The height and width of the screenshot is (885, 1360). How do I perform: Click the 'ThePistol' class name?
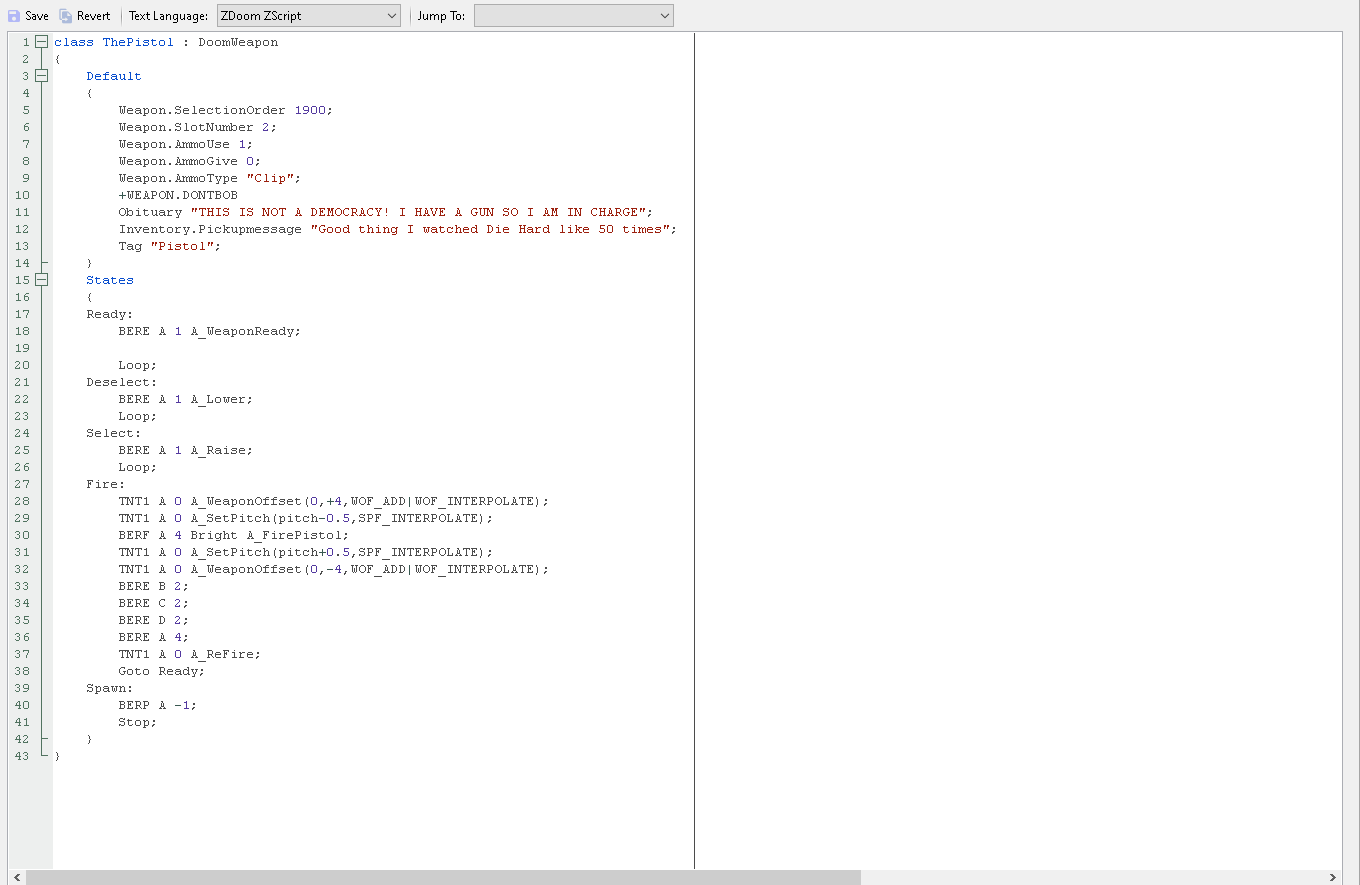[138, 42]
